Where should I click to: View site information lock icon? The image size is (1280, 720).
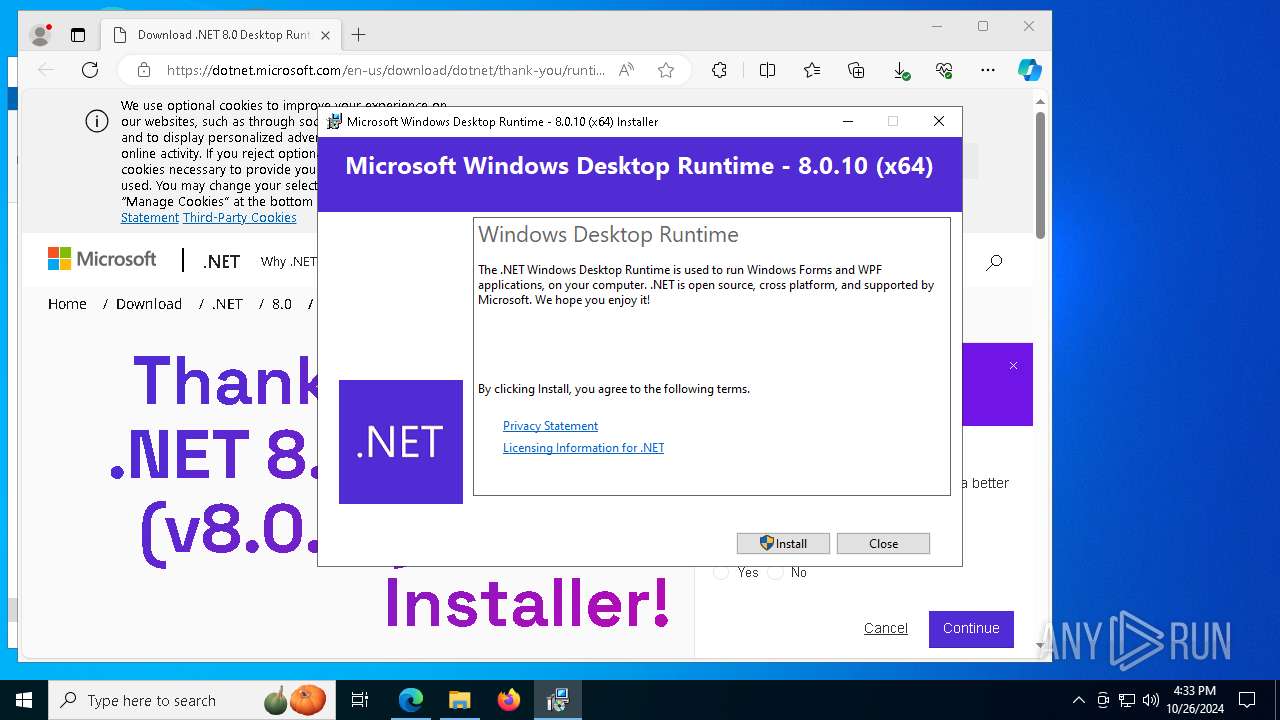(x=143, y=70)
